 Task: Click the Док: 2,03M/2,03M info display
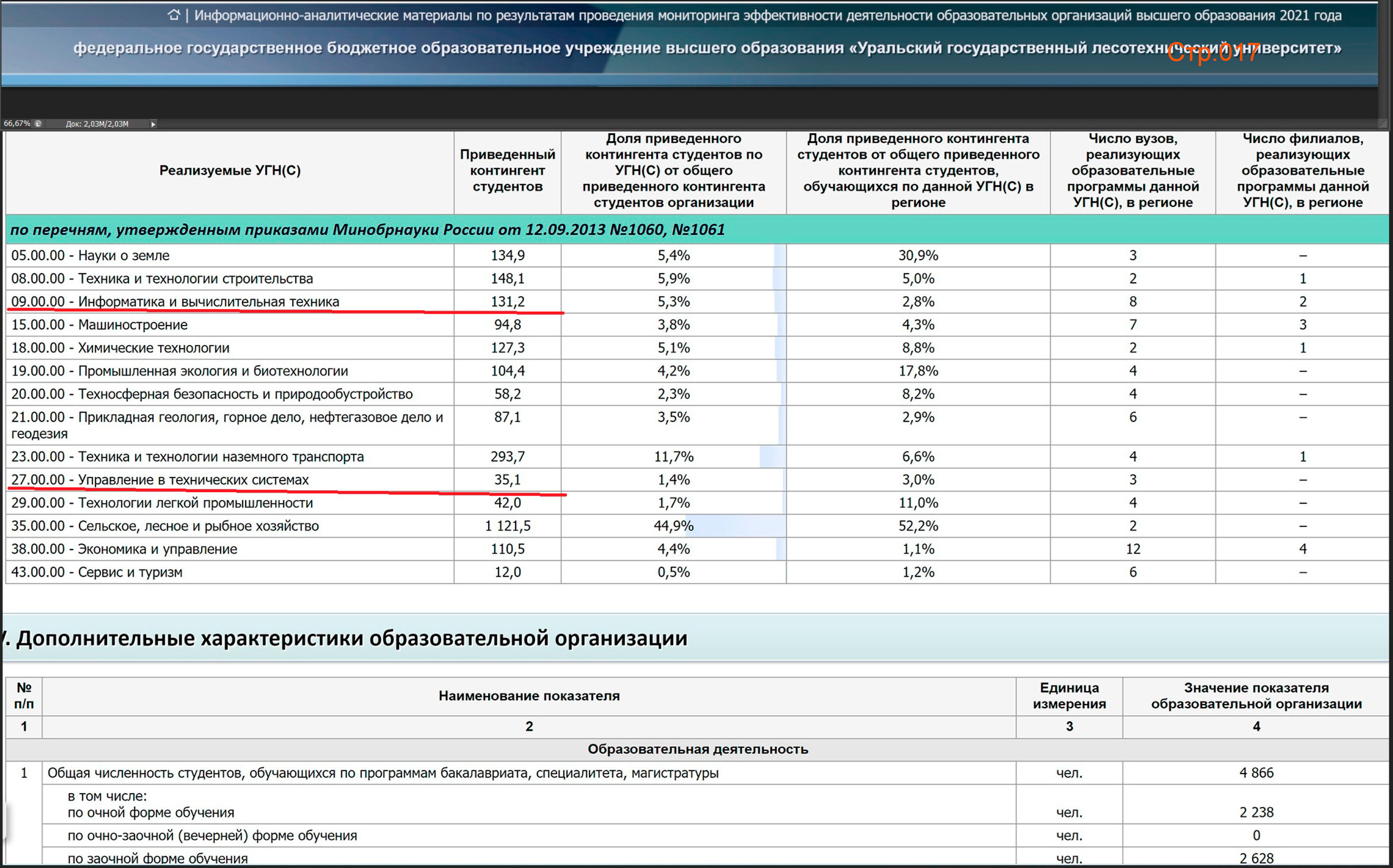(x=97, y=124)
